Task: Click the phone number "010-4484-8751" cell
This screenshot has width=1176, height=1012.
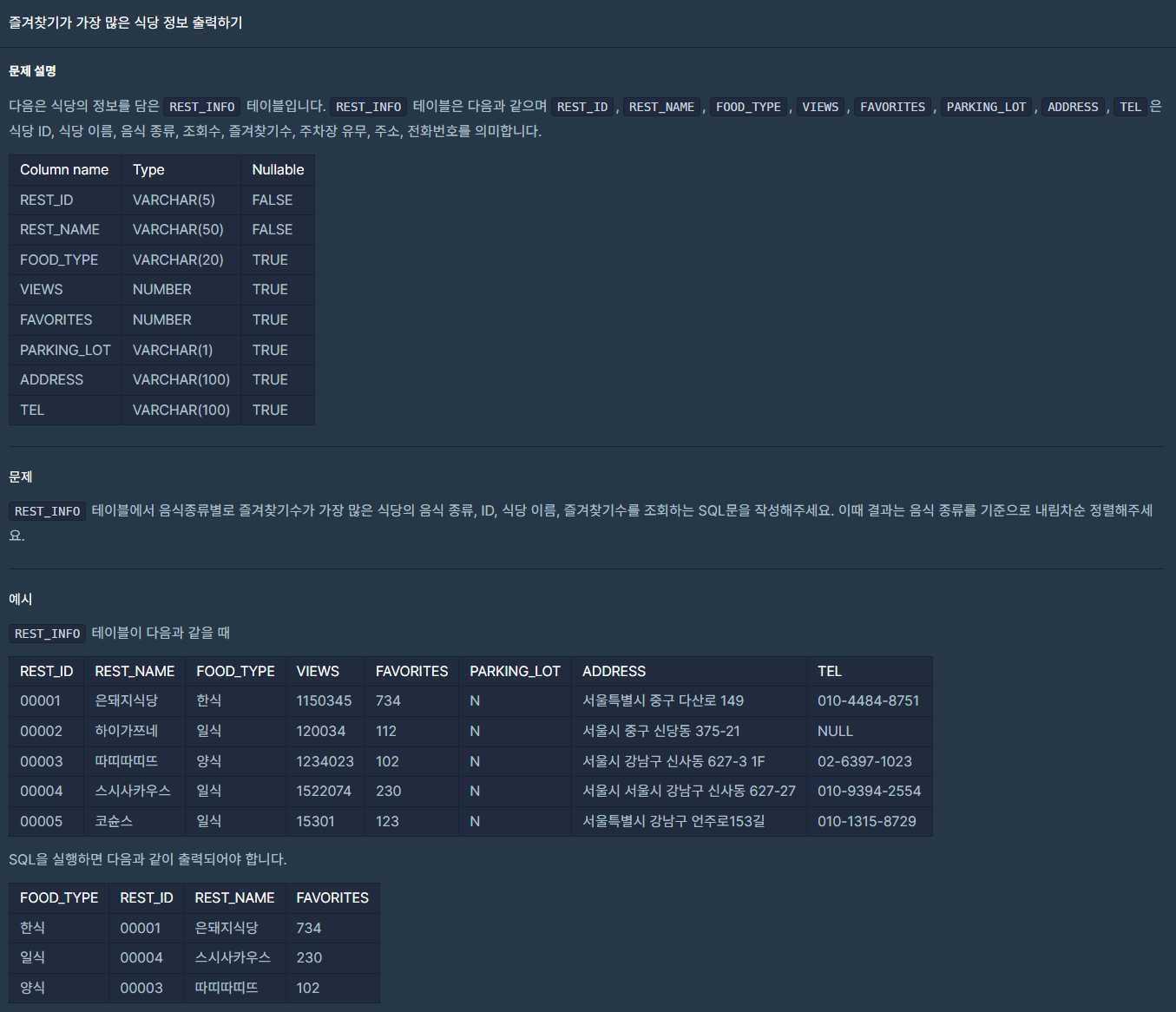Action: click(868, 701)
